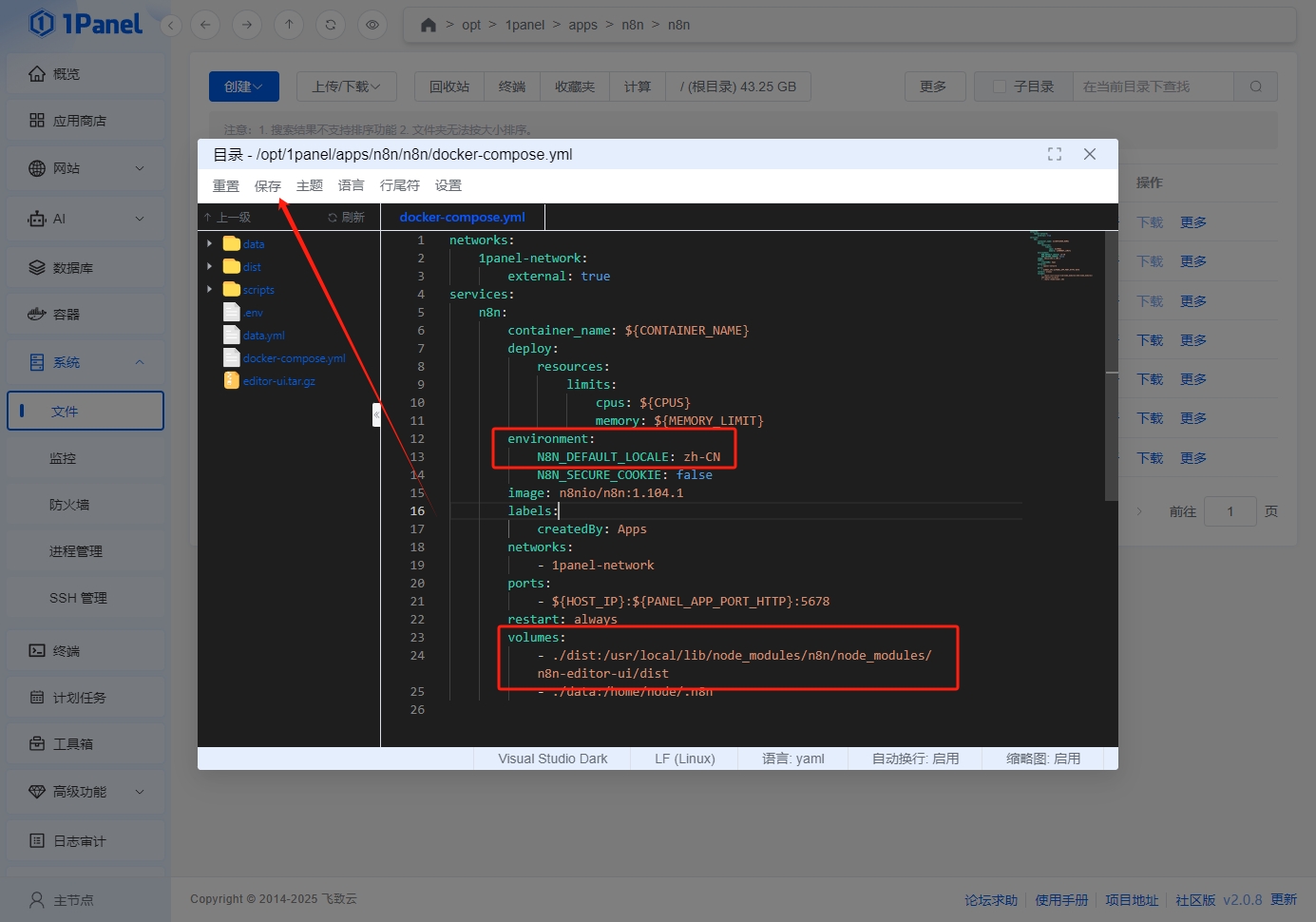Expand the dist folder in the tree
This screenshot has width=1316, height=922.
[x=210, y=266]
